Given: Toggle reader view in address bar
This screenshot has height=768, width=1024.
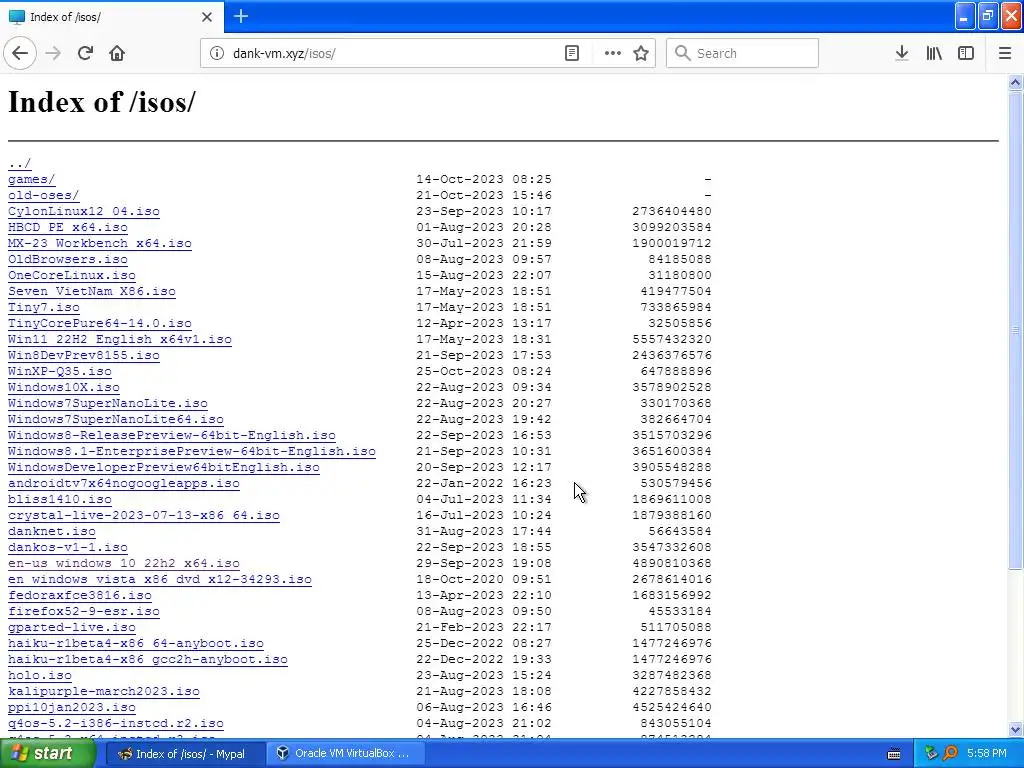Looking at the screenshot, I should click(x=571, y=53).
